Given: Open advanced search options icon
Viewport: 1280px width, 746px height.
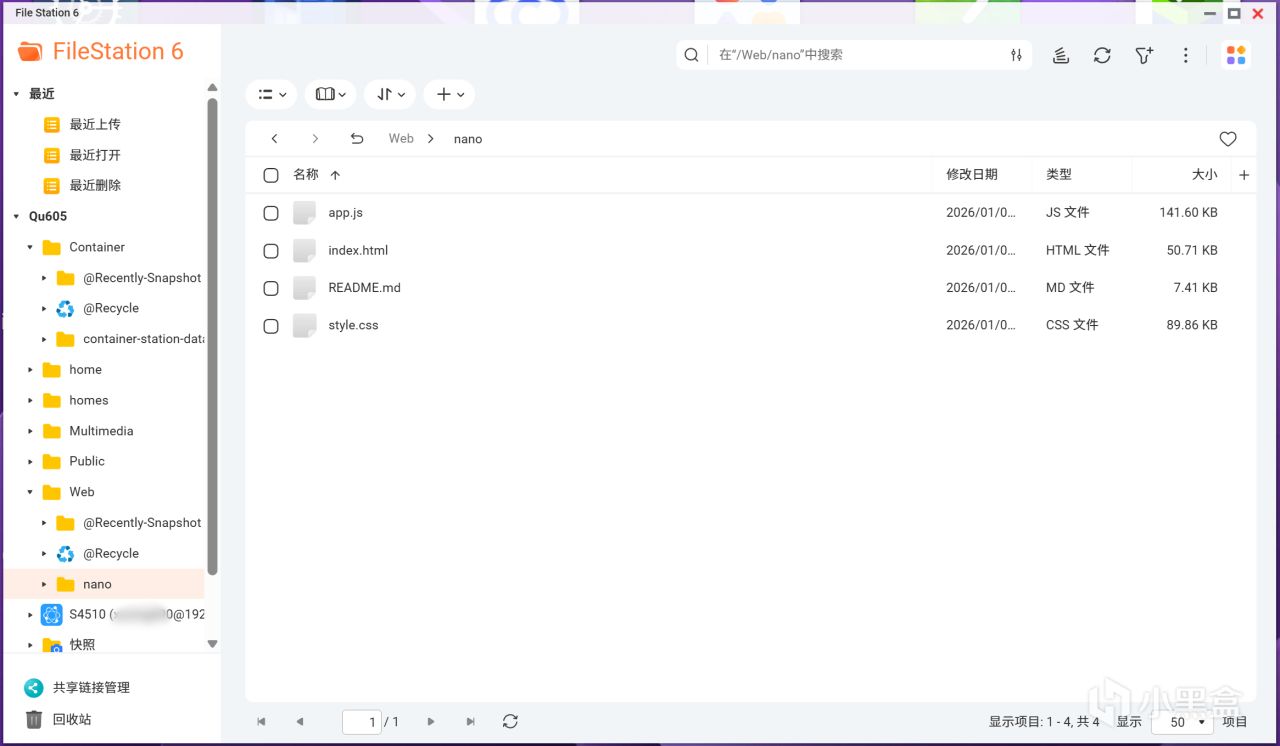Looking at the screenshot, I should coord(1016,55).
